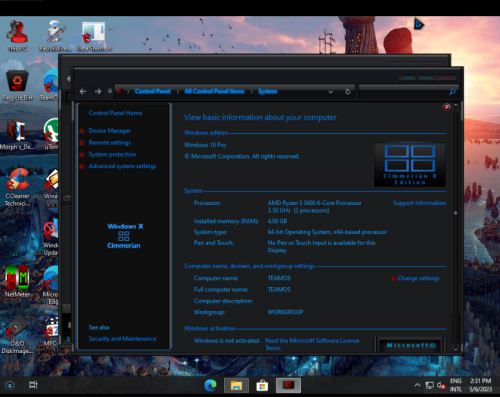Image resolution: width=500 pixels, height=397 pixels.
Task: Click the Control Panel taskbar button
Action: (288, 386)
